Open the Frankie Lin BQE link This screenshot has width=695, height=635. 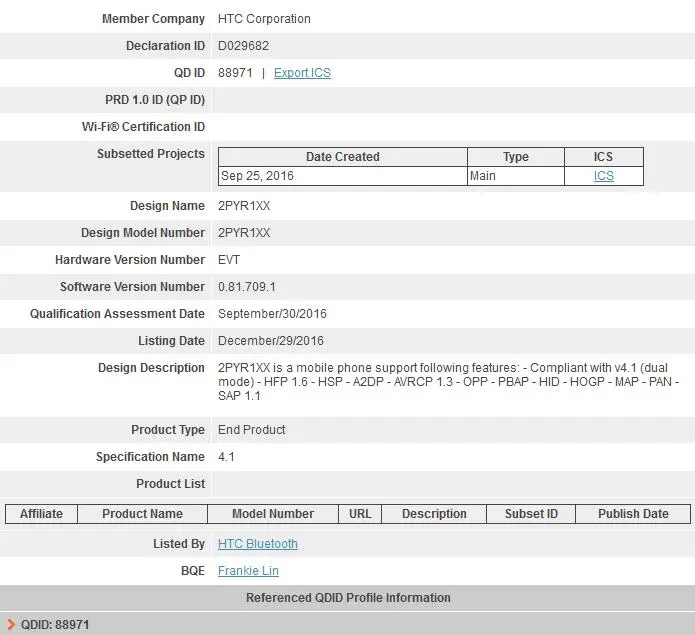click(x=248, y=571)
